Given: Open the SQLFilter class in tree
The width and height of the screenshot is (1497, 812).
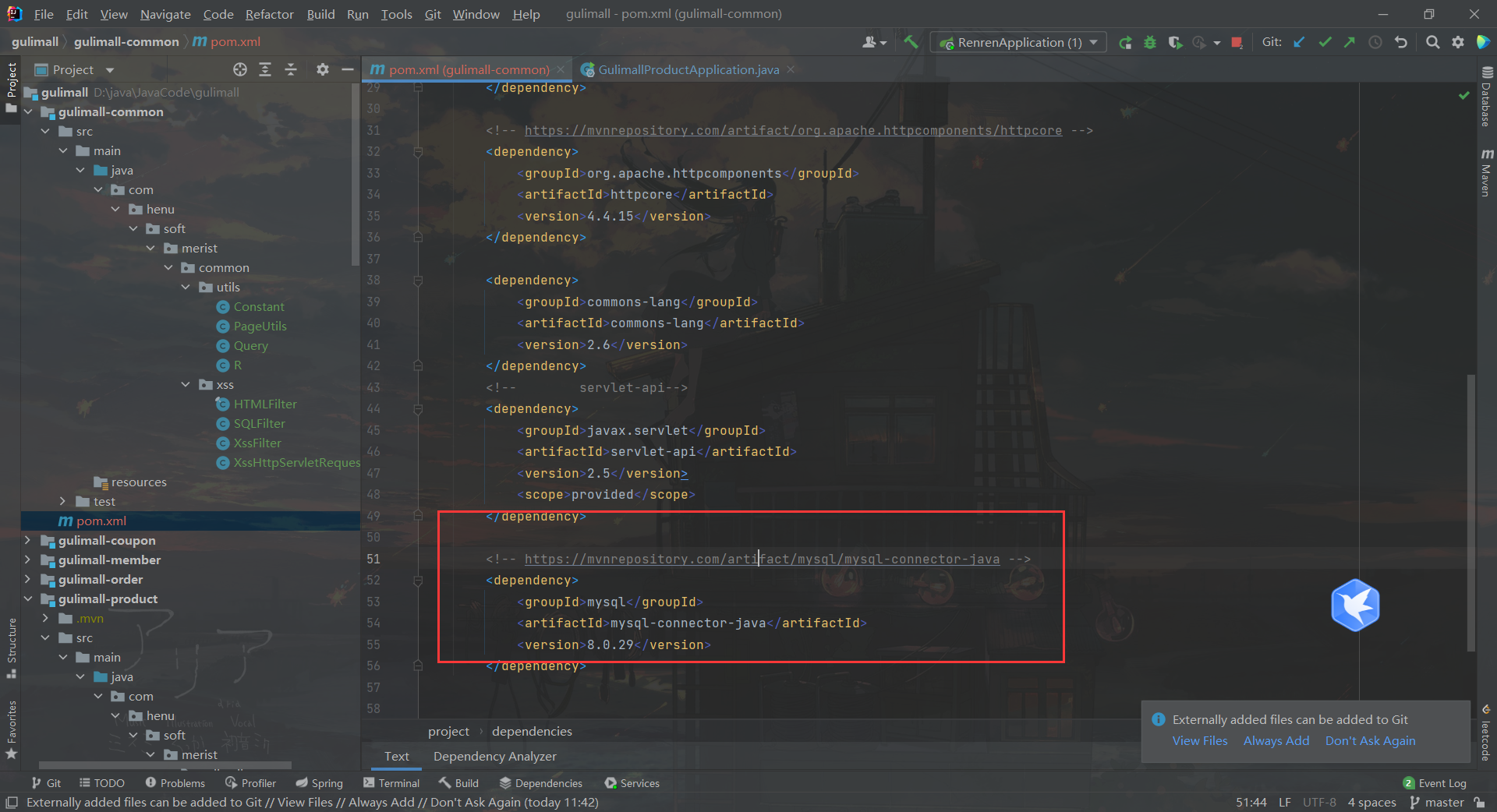Looking at the screenshot, I should point(259,423).
